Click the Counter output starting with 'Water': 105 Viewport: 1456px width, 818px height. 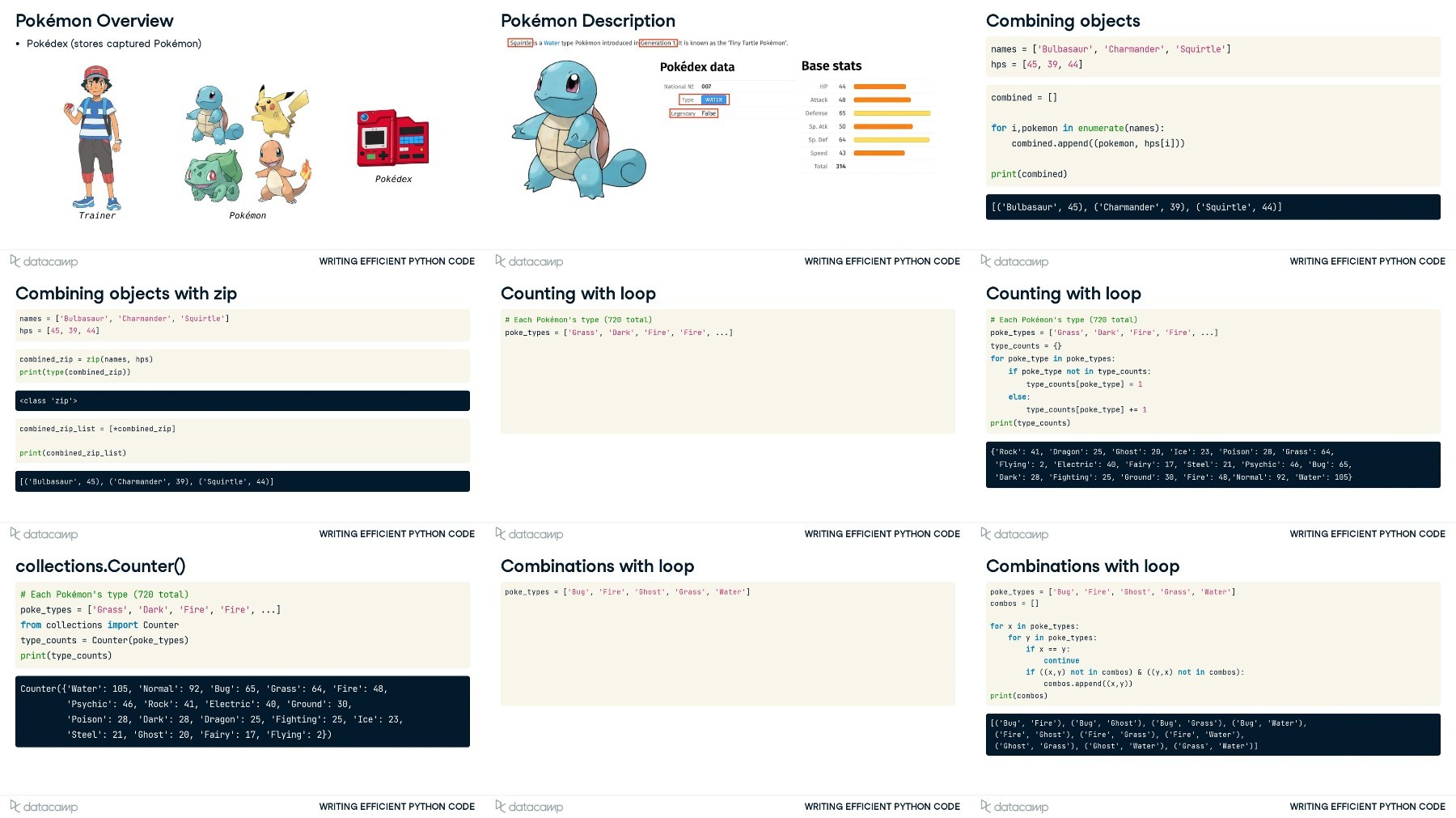(x=243, y=712)
